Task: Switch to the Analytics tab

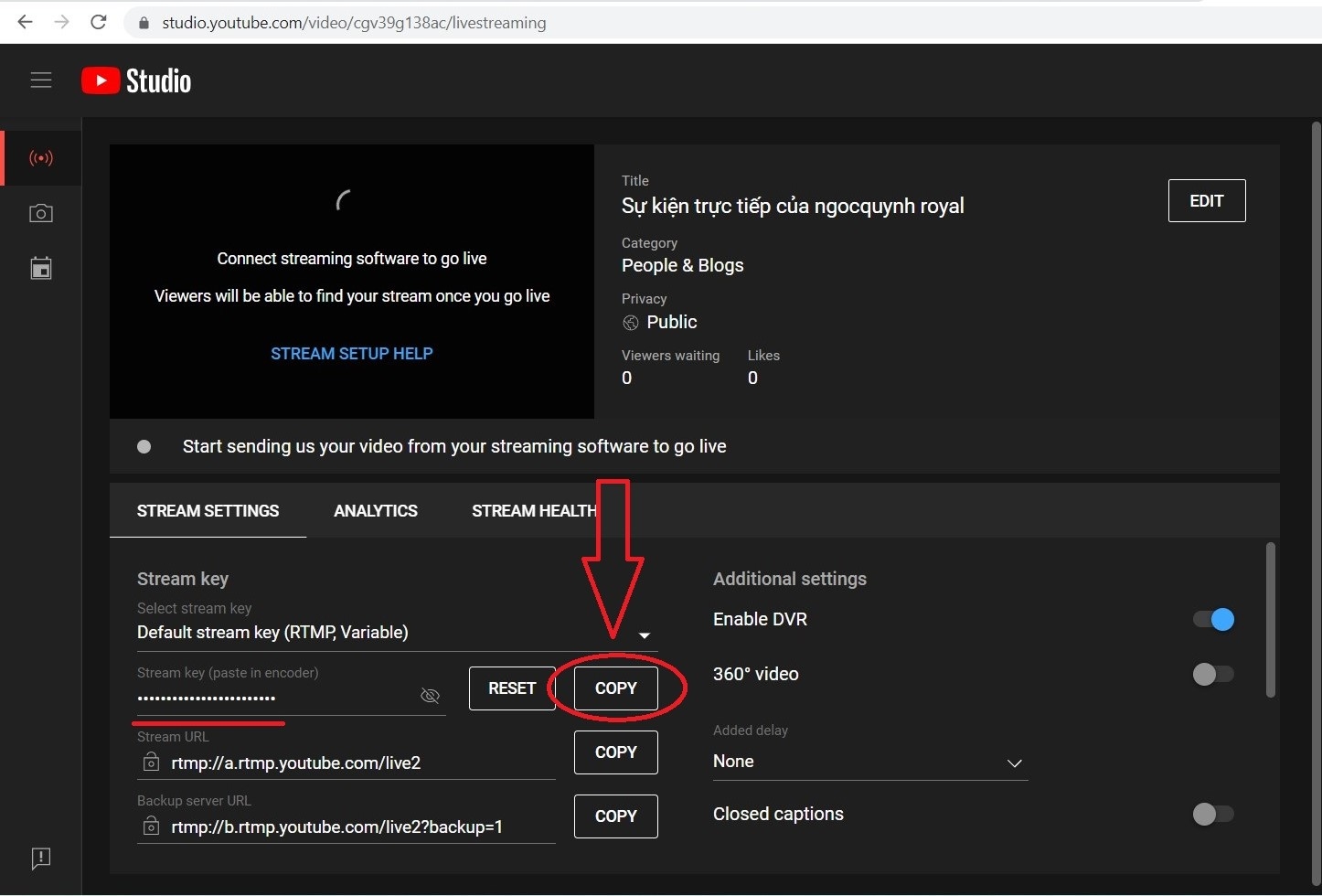Action: (x=376, y=511)
